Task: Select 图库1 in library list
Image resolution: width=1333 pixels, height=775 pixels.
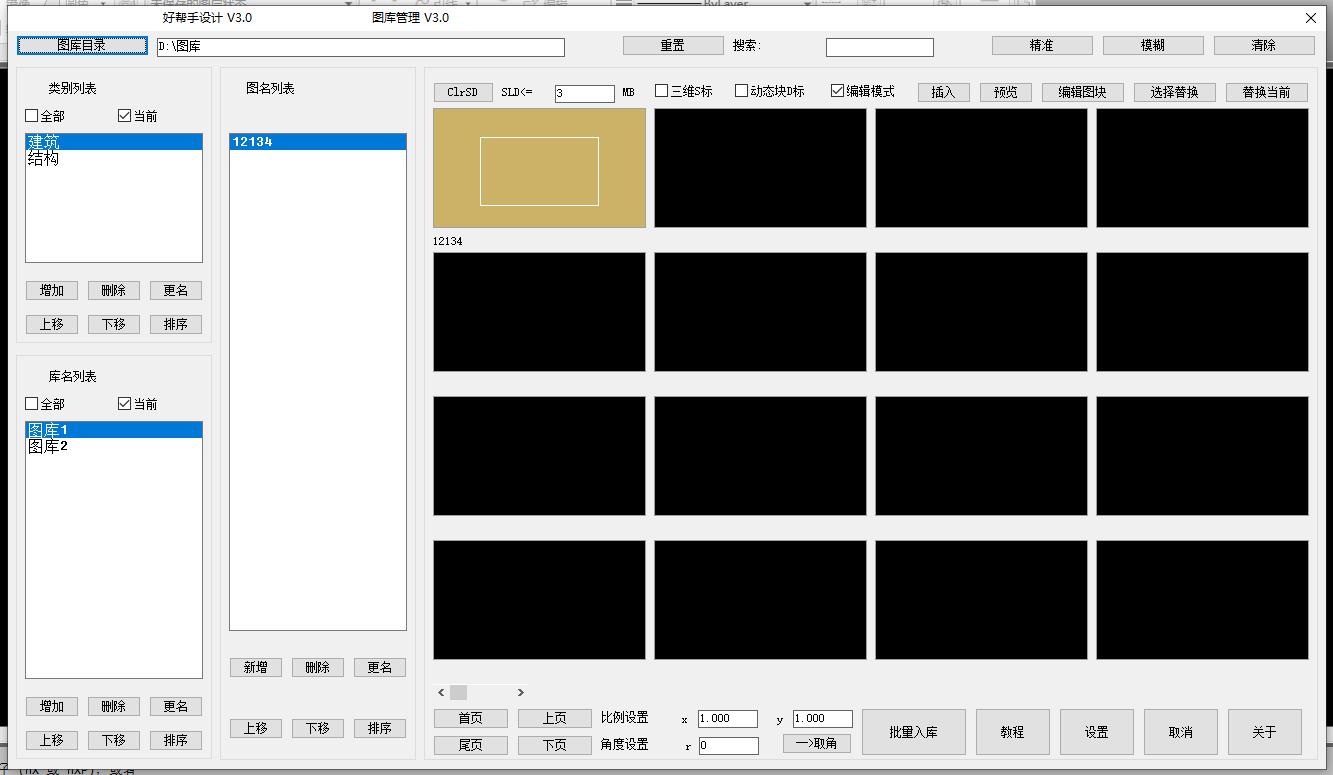Action: 114,430
